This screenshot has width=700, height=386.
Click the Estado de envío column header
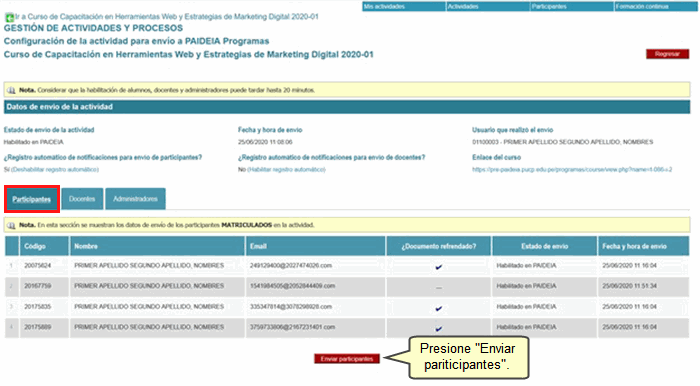click(545, 246)
